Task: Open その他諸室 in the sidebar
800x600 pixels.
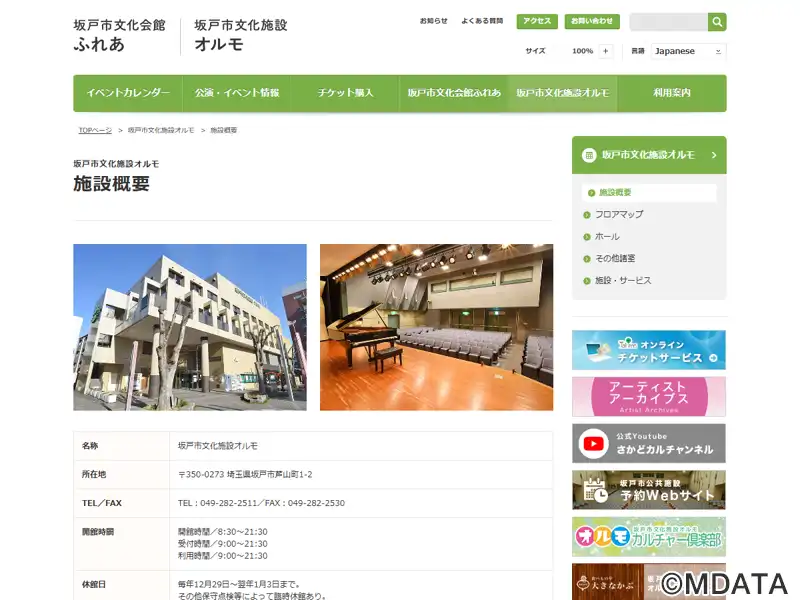Action: (615, 259)
